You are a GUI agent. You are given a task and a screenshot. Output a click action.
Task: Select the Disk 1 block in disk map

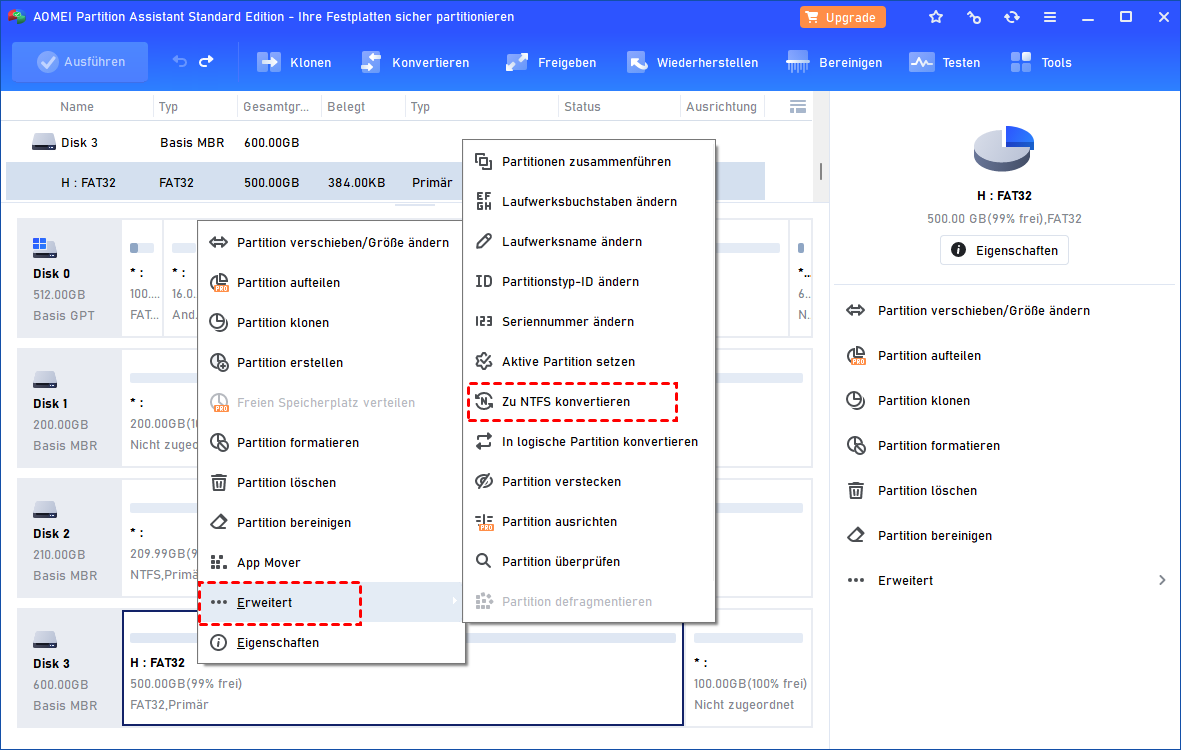coord(69,408)
